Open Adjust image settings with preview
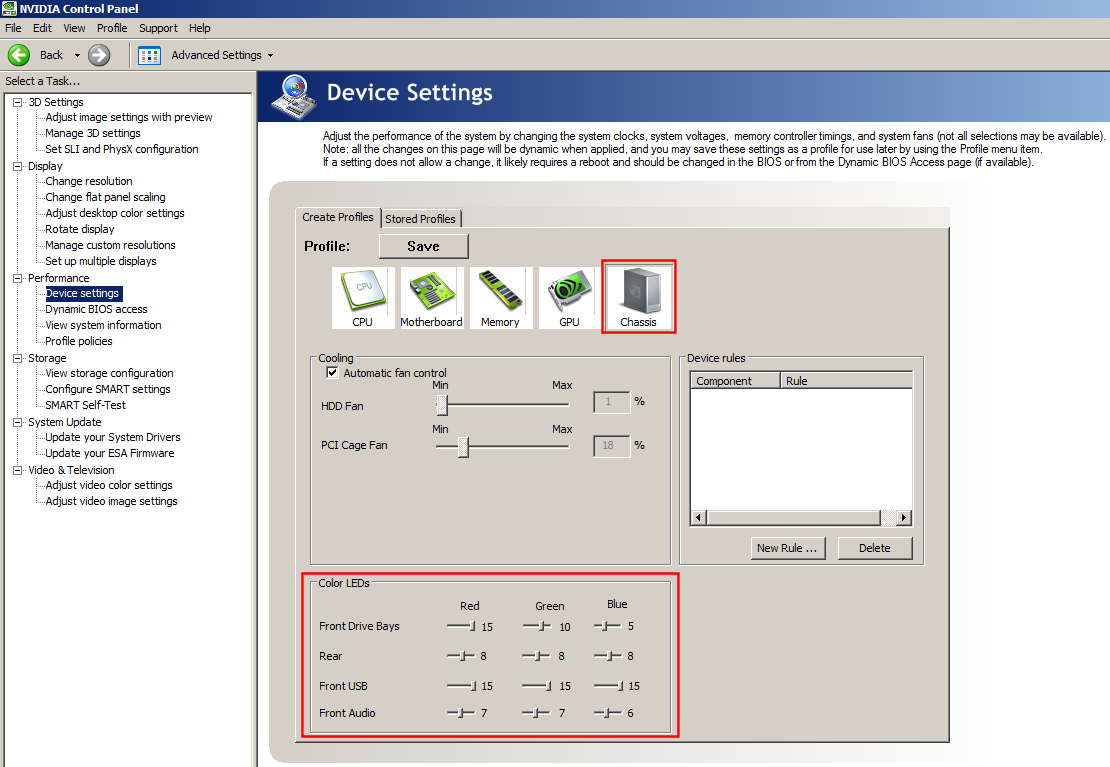Screen dimensions: 1110x767 tap(129, 118)
